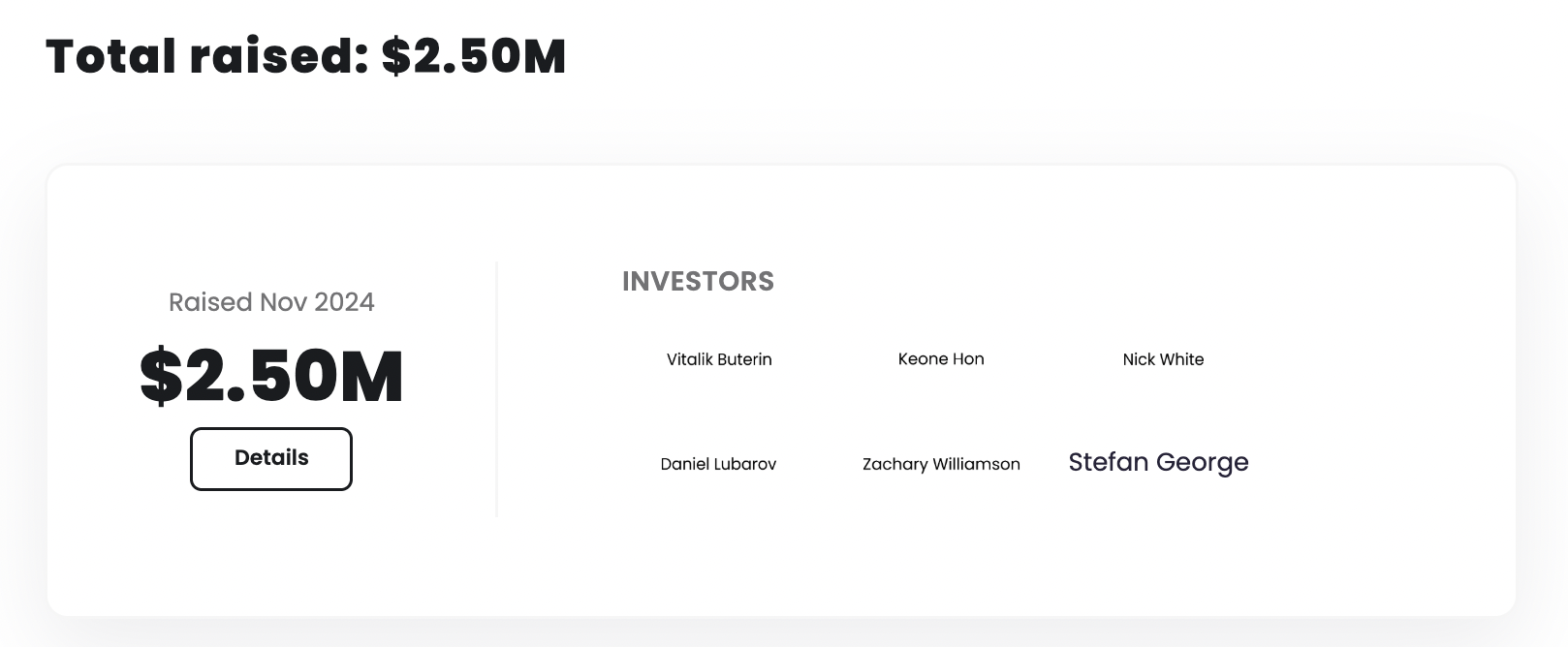The image size is (1568, 647).
Task: View Daniel Lubarov investor entry
Action: 718,464
